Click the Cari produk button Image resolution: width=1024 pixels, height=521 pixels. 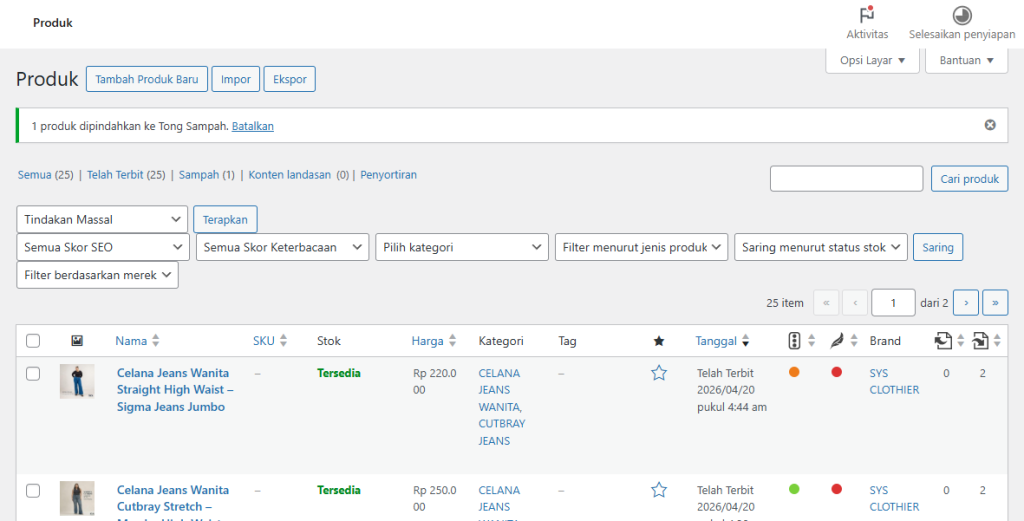point(969,179)
